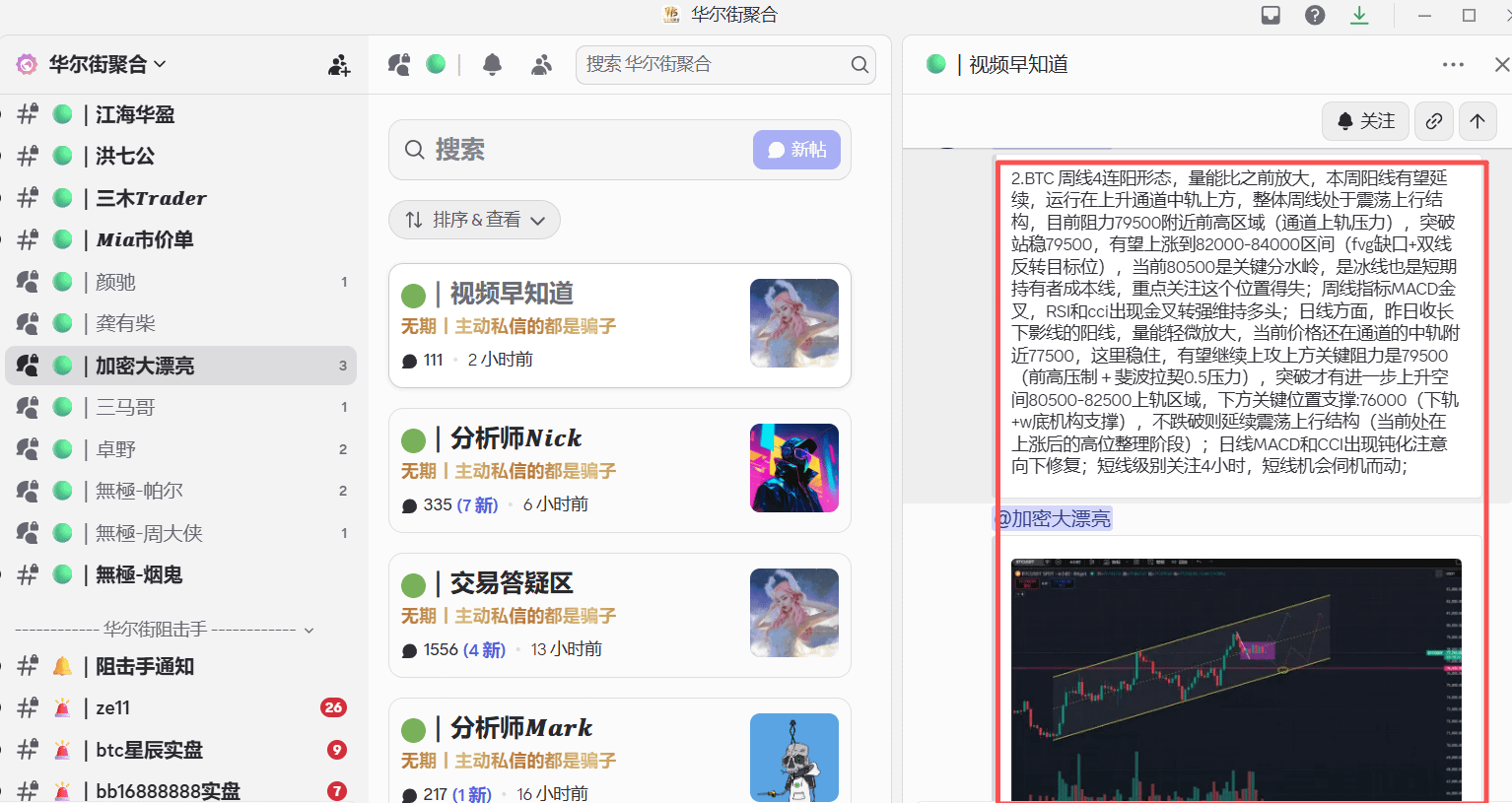Close the 视频早知道 thread panel
1512x803 pixels.
coord(1501,65)
